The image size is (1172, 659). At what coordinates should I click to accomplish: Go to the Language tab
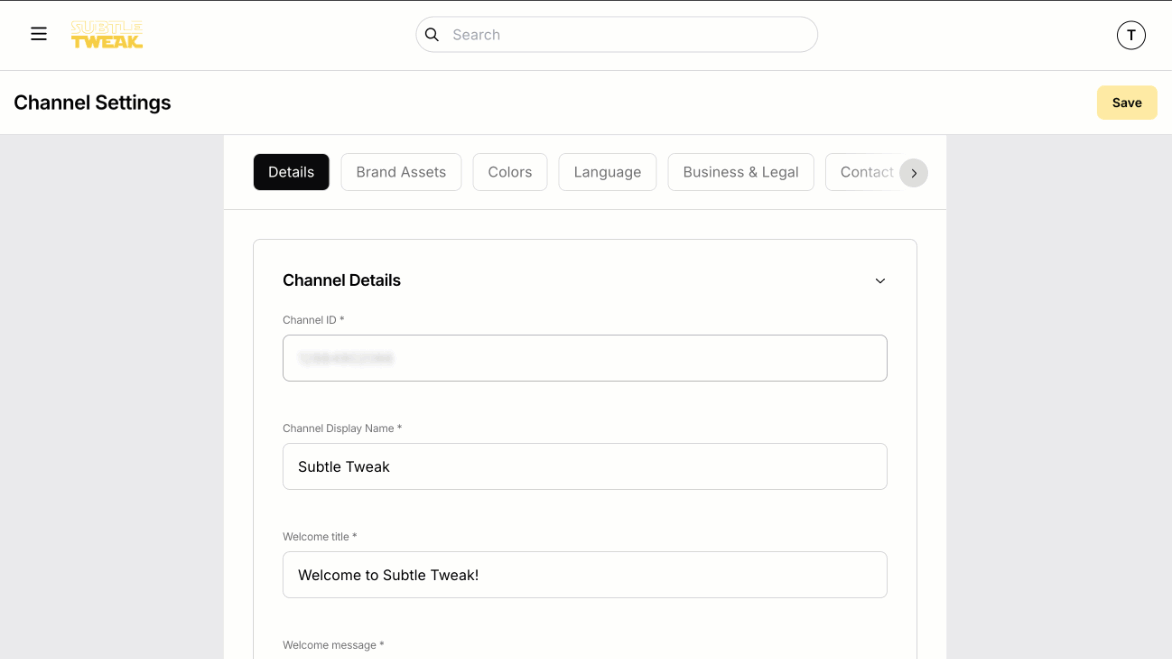607,172
